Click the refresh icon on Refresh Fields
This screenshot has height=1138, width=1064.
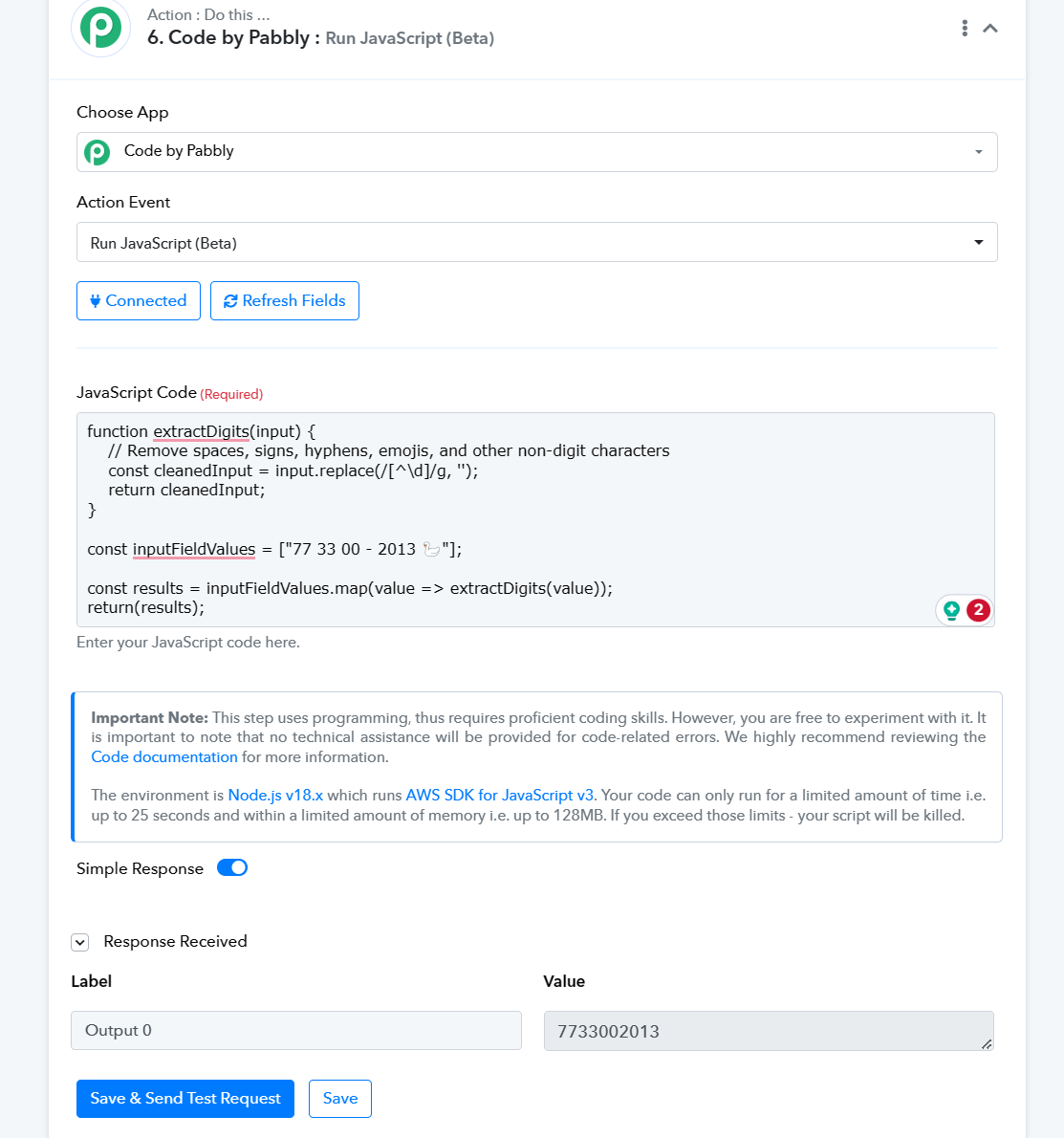(230, 301)
